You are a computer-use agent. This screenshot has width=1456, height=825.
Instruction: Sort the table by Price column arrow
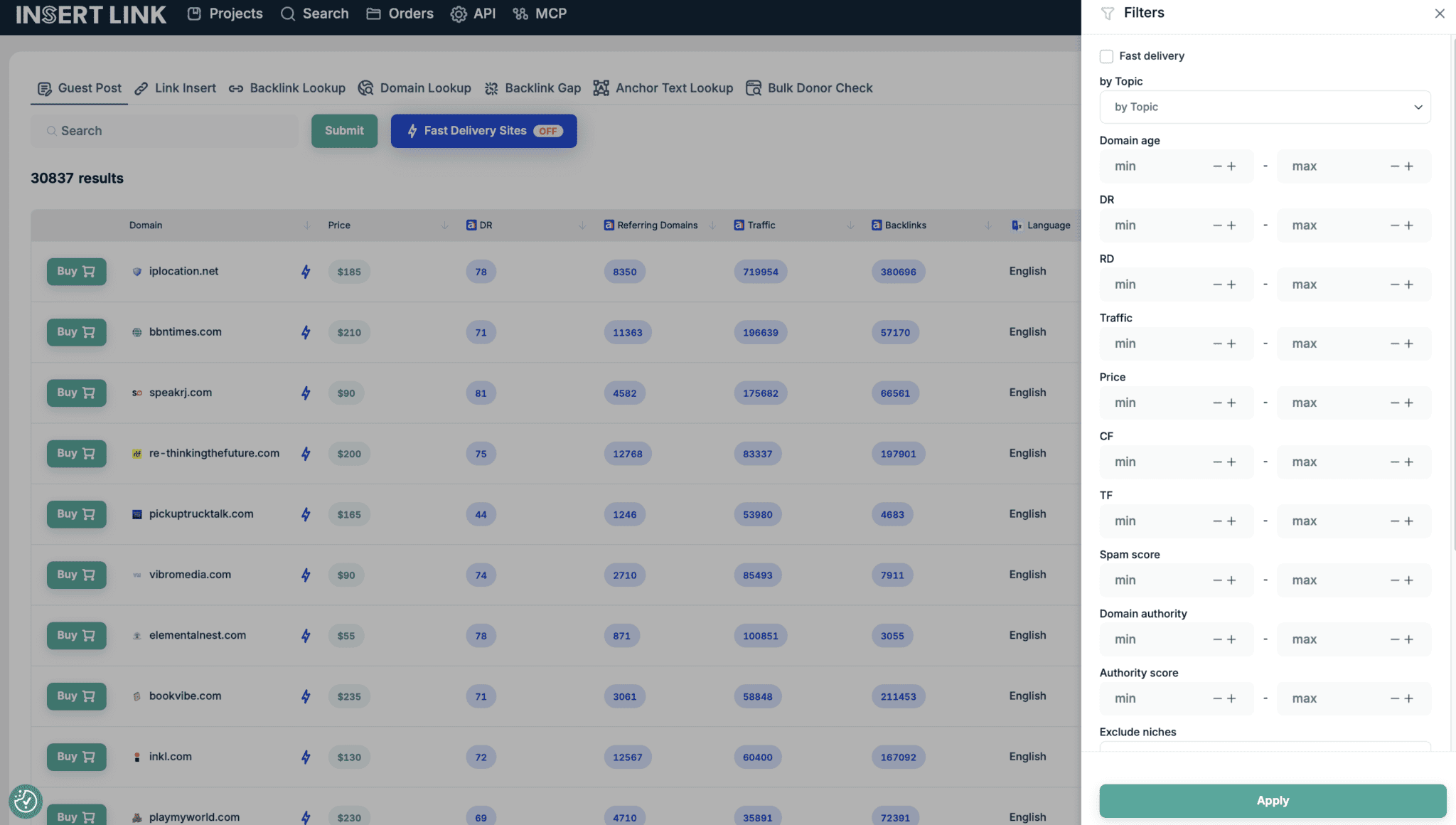click(x=444, y=225)
